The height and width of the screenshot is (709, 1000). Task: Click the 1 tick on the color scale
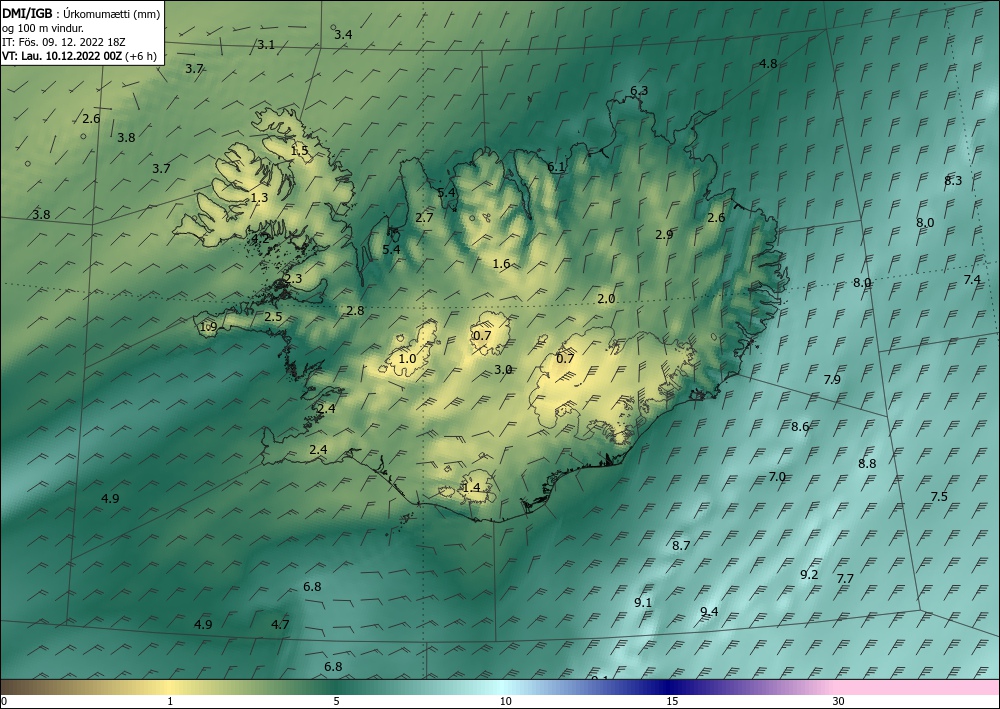coord(170,701)
